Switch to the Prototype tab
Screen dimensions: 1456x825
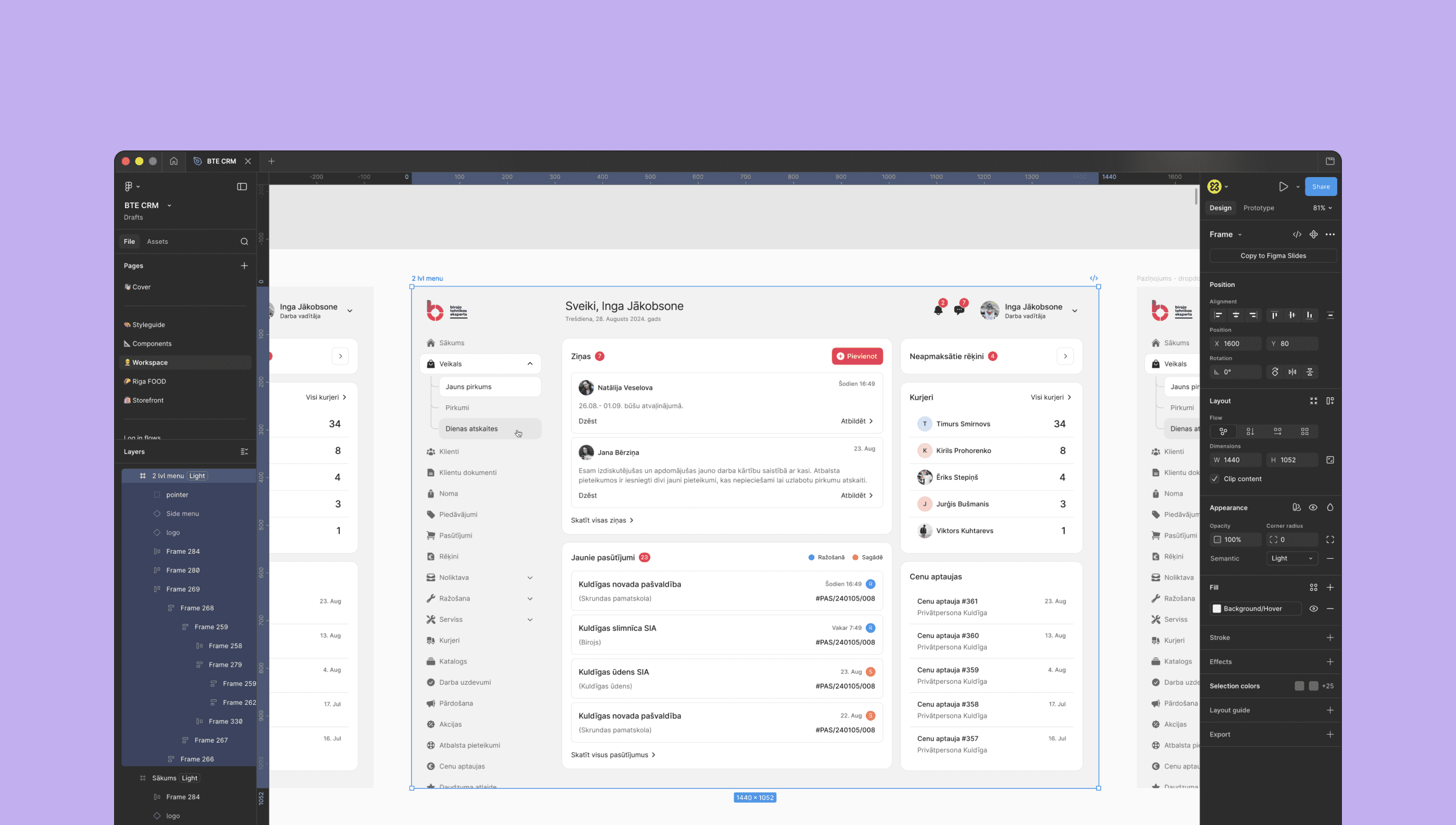(x=1258, y=208)
